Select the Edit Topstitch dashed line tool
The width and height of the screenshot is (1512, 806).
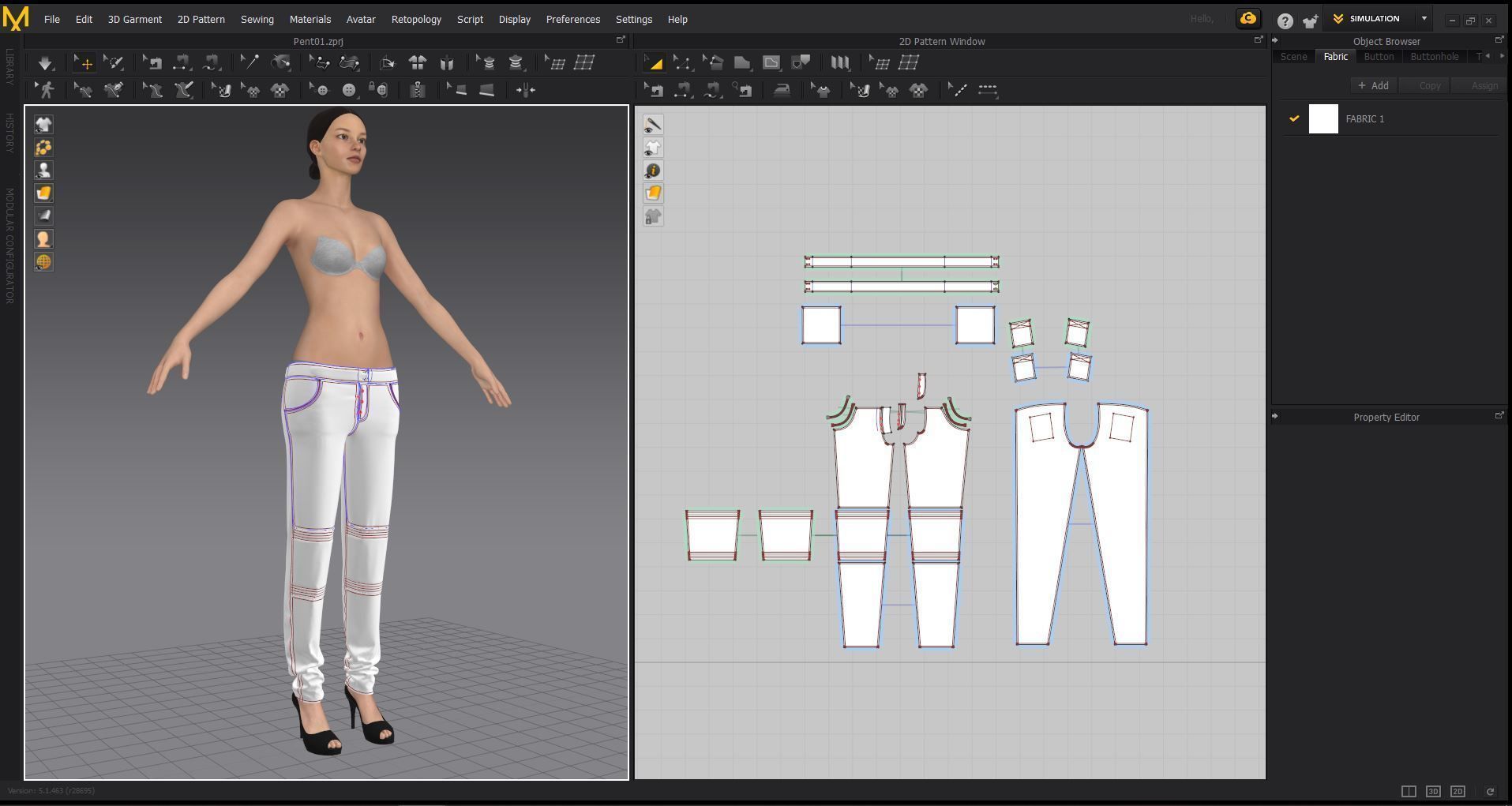click(x=958, y=91)
